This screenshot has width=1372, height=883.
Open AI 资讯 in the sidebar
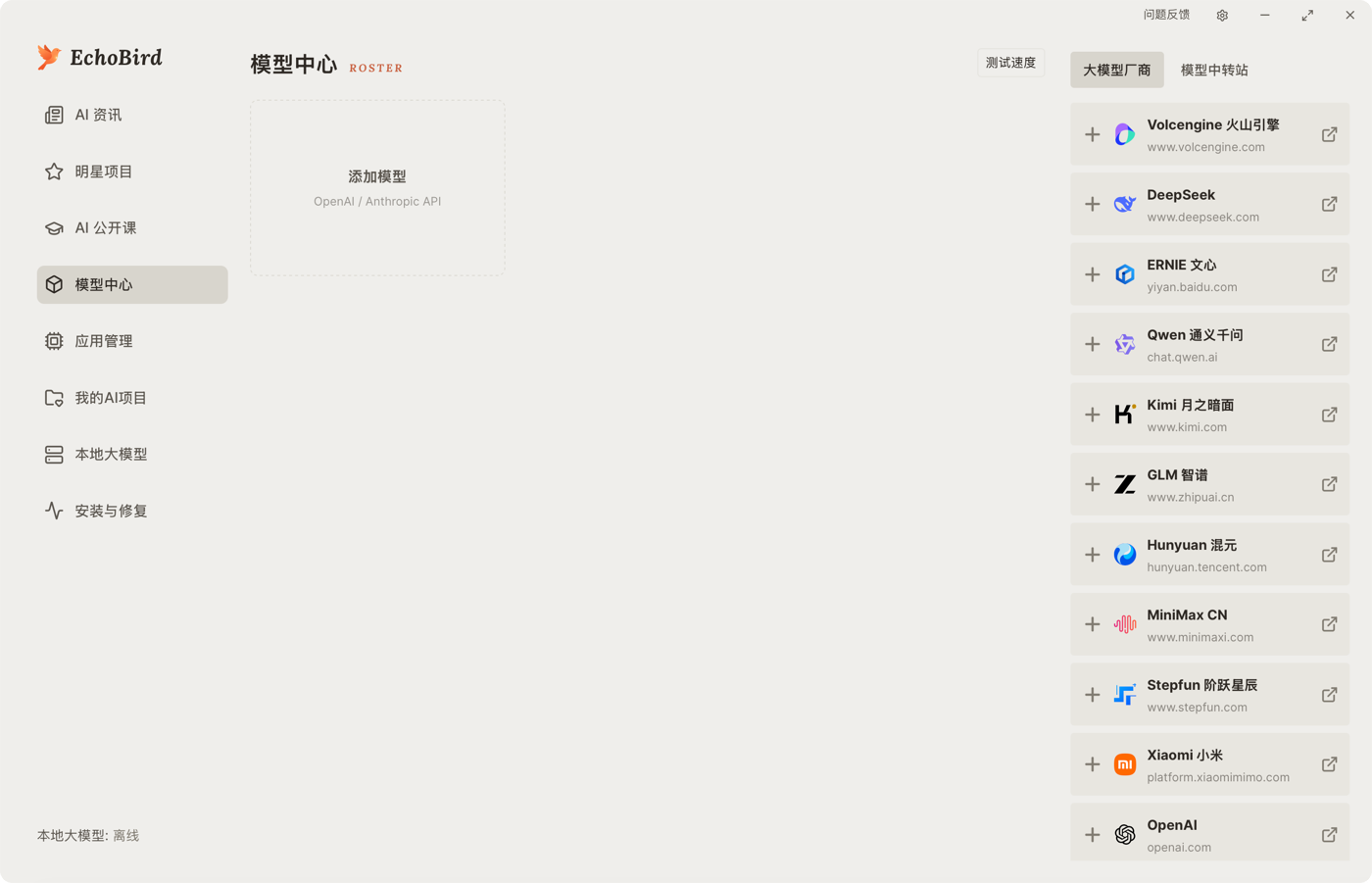click(x=132, y=115)
